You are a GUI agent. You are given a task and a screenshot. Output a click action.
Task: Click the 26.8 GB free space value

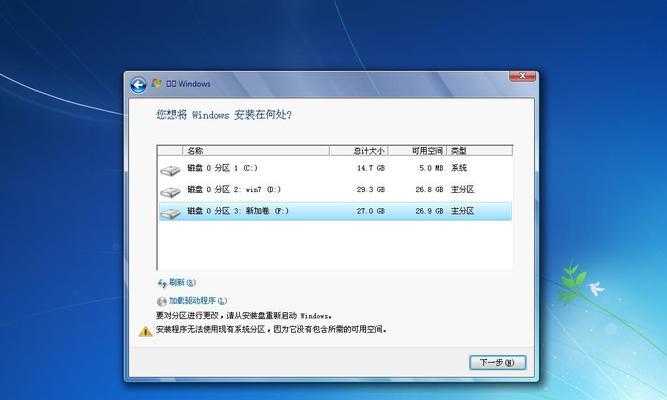tap(429, 190)
